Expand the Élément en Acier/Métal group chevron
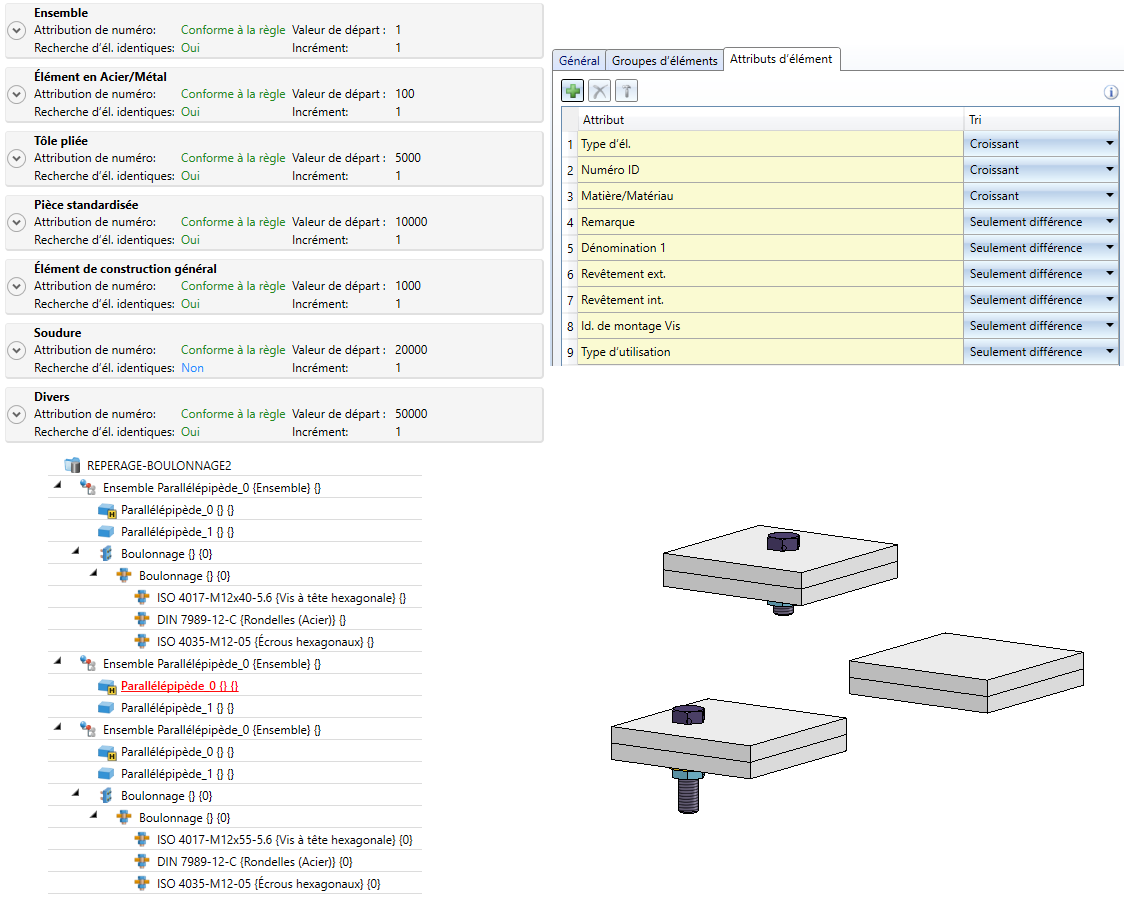The width and height of the screenshot is (1128, 901). tap(17, 95)
